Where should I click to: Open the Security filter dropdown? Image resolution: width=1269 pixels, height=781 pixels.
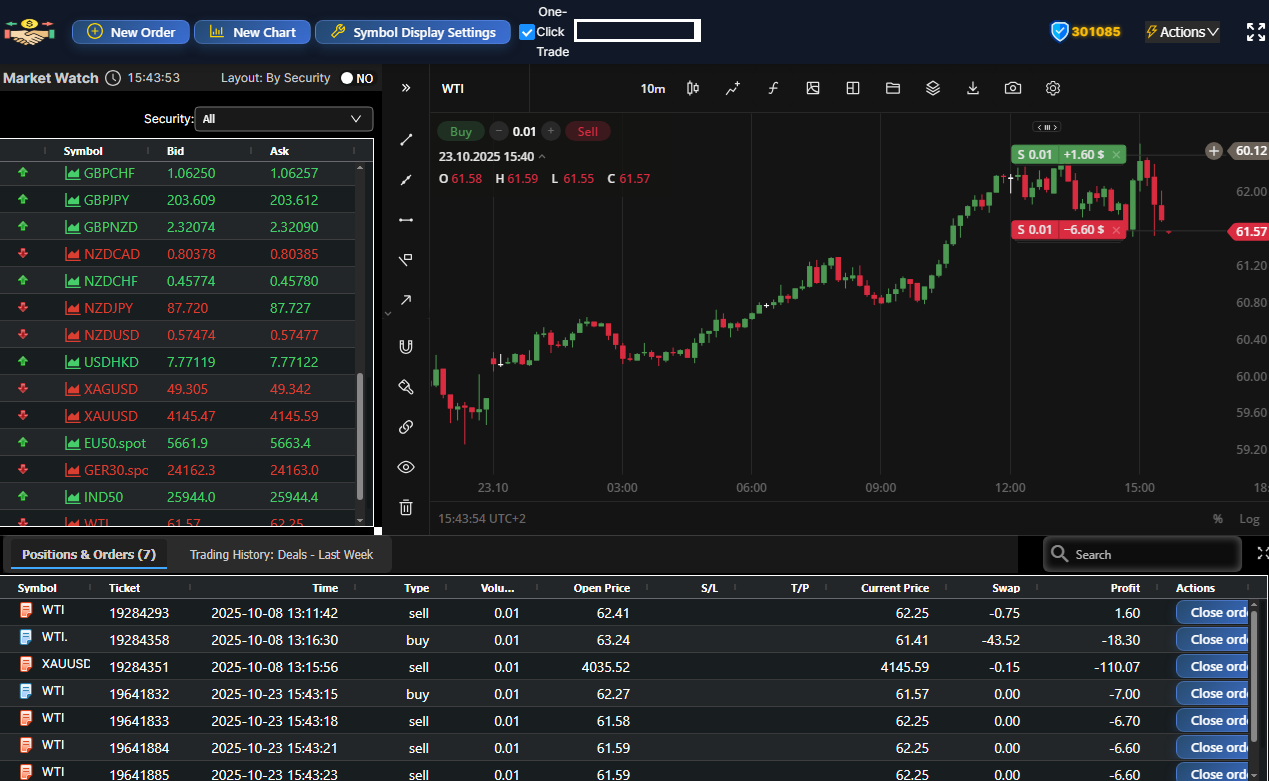tap(284, 119)
